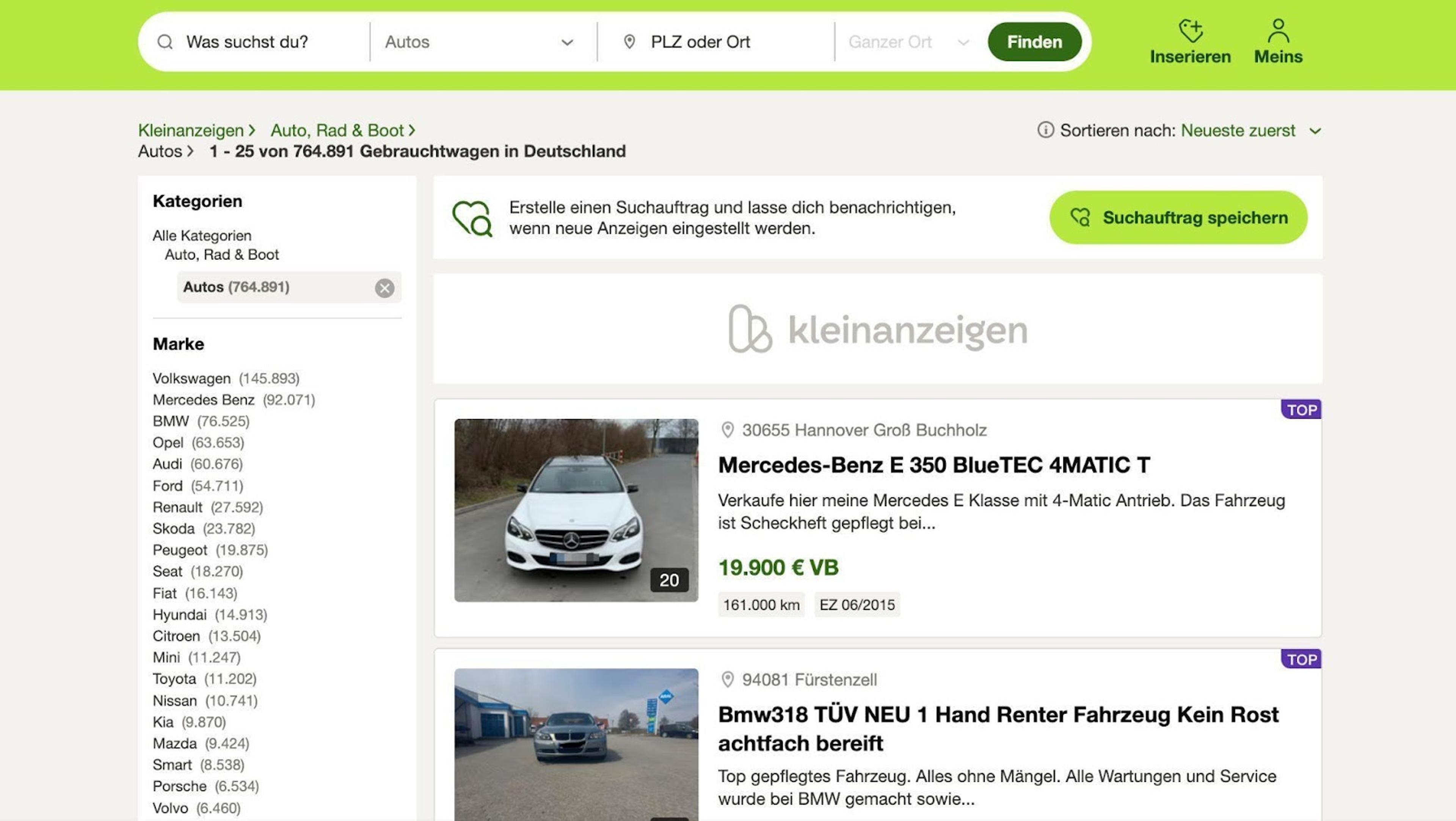Filter by Skoda brand
The image size is (1456, 821).
pyautogui.click(x=174, y=529)
